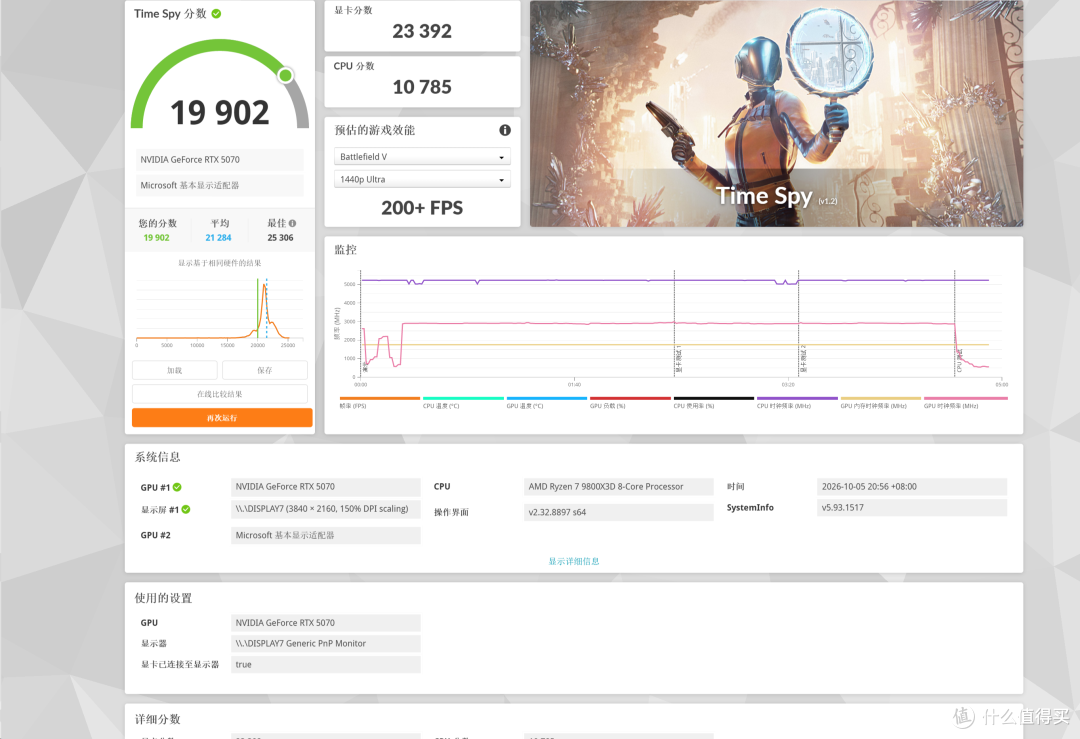Click the 在线比较结果 button
1080x739 pixels.
(220, 394)
